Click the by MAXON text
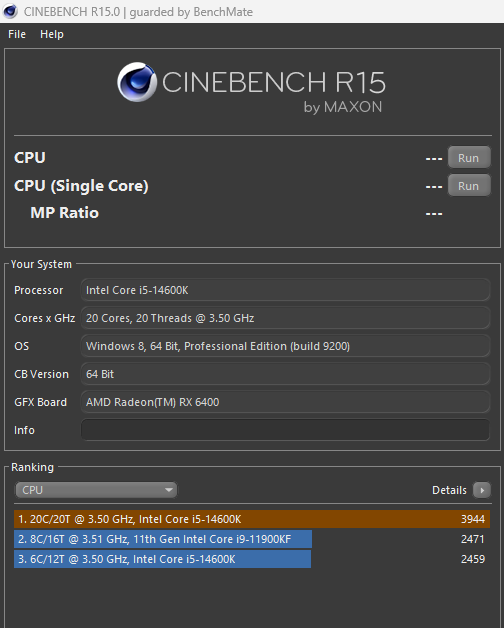504x628 pixels. [343, 107]
